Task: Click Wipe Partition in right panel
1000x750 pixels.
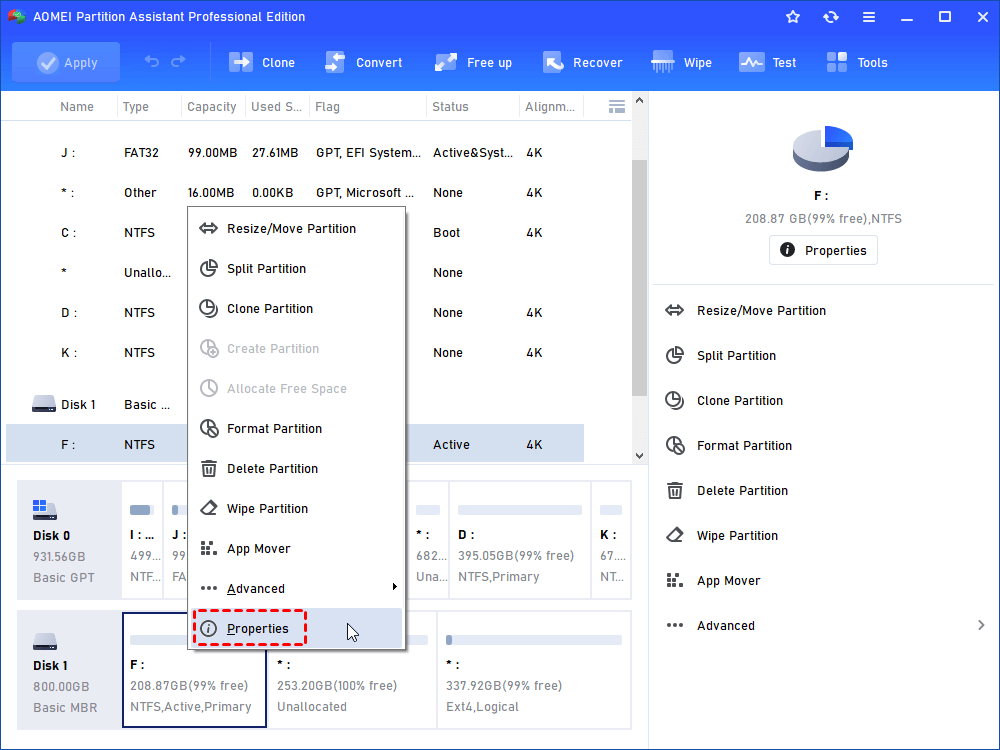Action: point(737,536)
